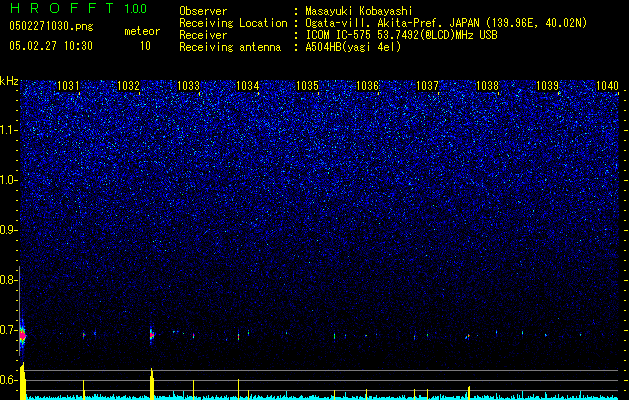Click the 0.9 kHz frequency label
The image size is (629, 400).
(8, 230)
